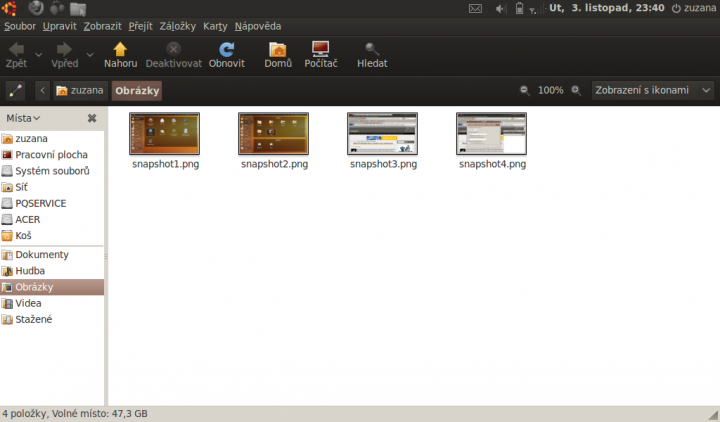Select the snapshot4.png thumbnail

tap(491, 134)
